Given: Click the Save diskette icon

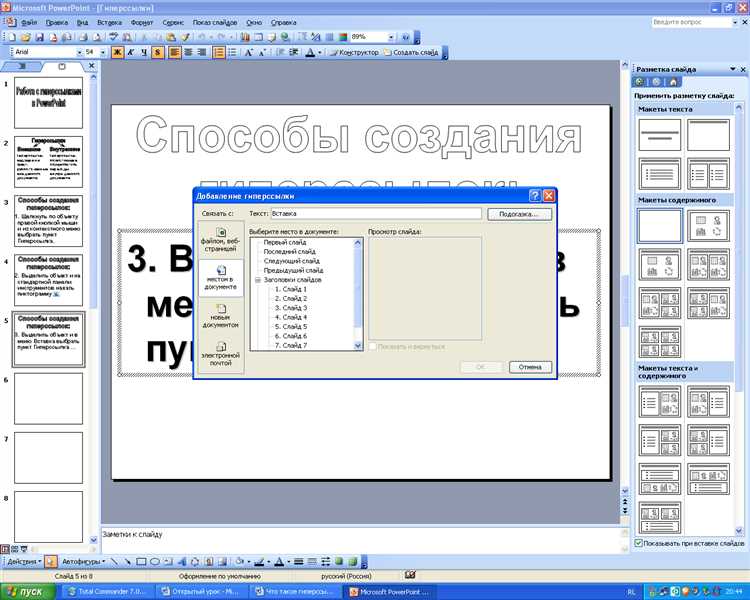Looking at the screenshot, I should pos(39,37).
